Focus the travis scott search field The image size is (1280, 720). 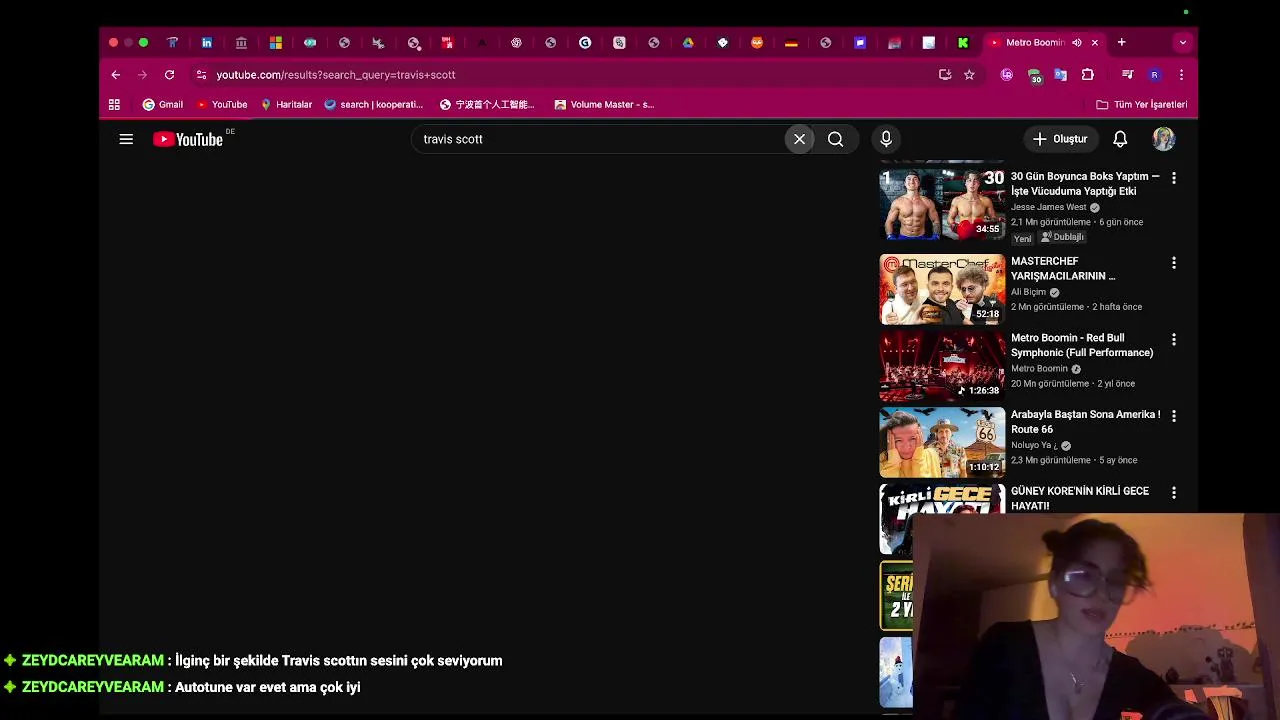pyautogui.click(x=600, y=139)
